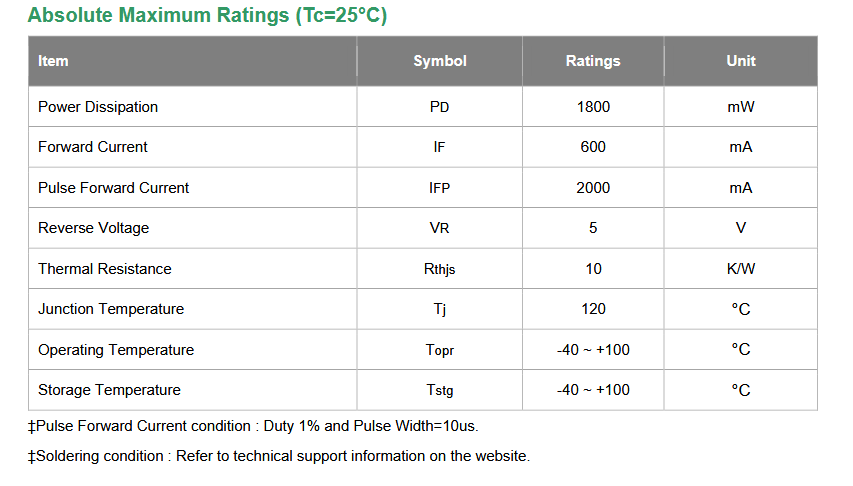Select the Junction Temperature row label
Viewport: 853px width, 486px height.
[x=111, y=309]
